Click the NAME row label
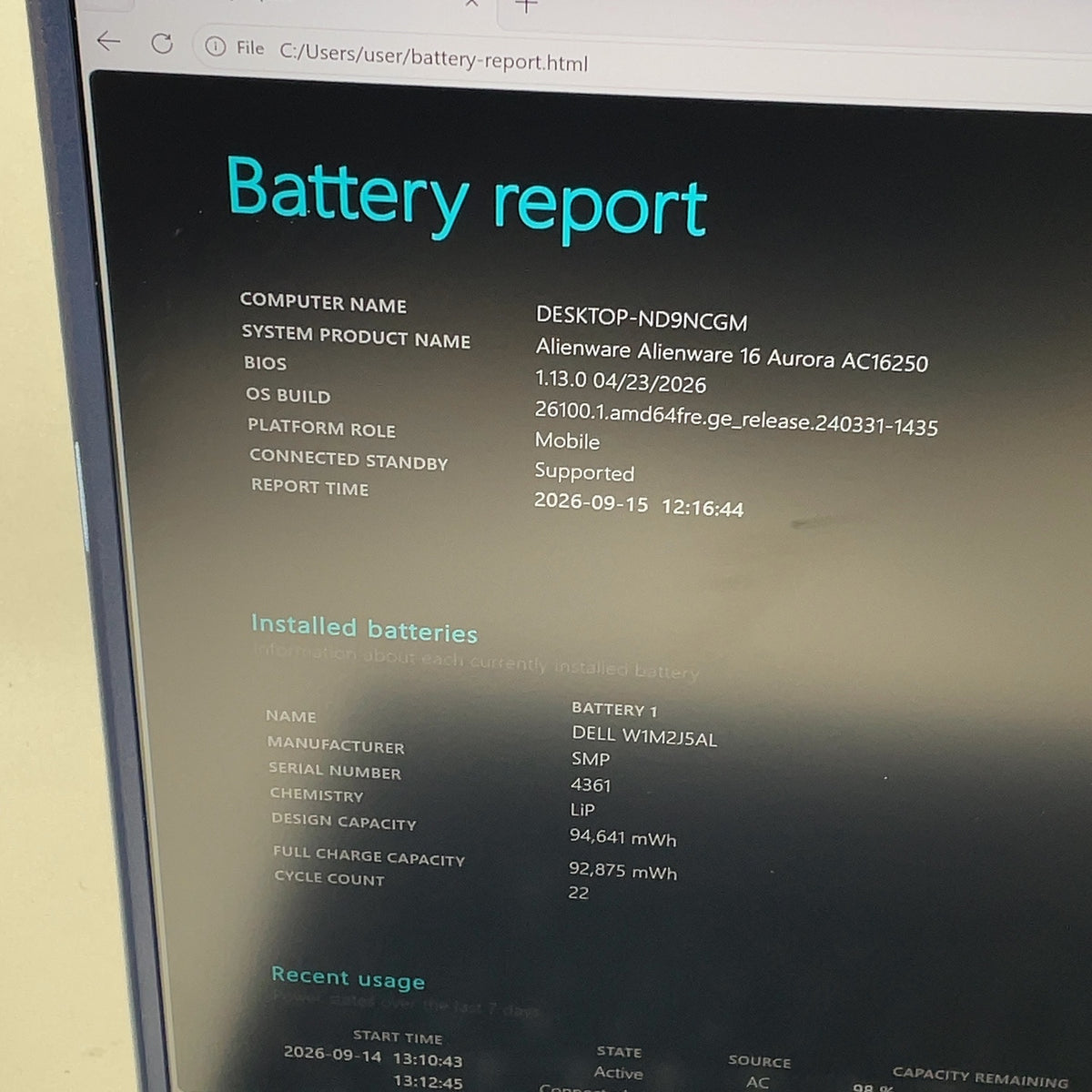Viewport: 1092px width, 1092px height. tap(291, 716)
